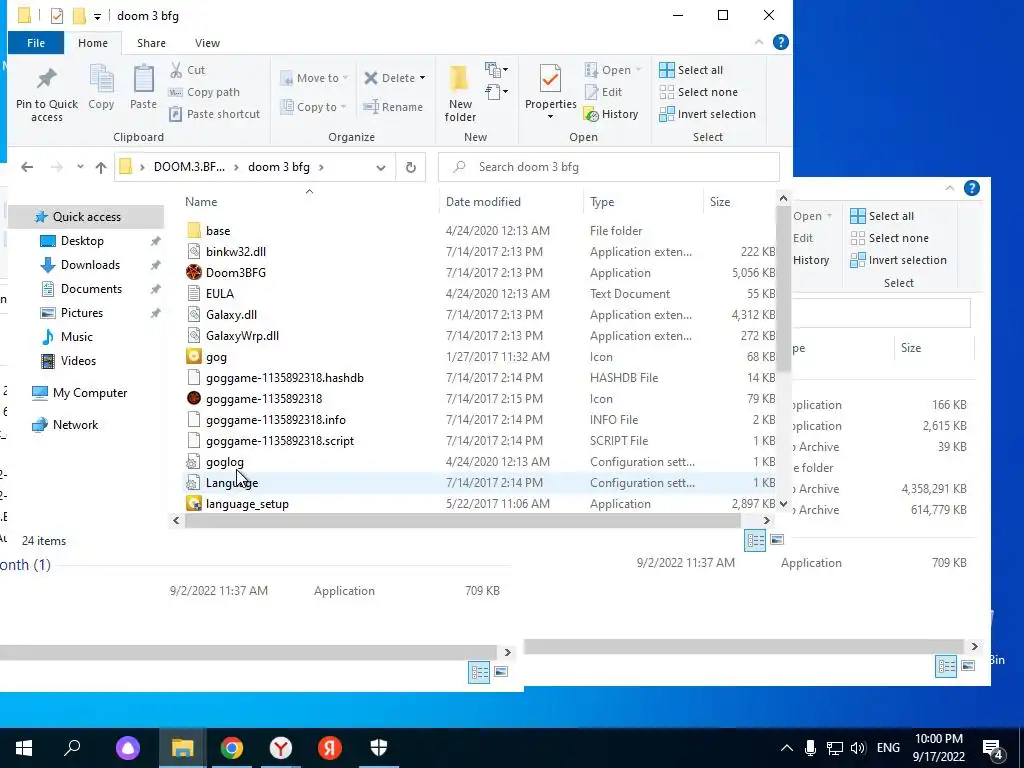Sort by the Name column header
Viewport: 1024px width, 768px height.
tap(201, 202)
